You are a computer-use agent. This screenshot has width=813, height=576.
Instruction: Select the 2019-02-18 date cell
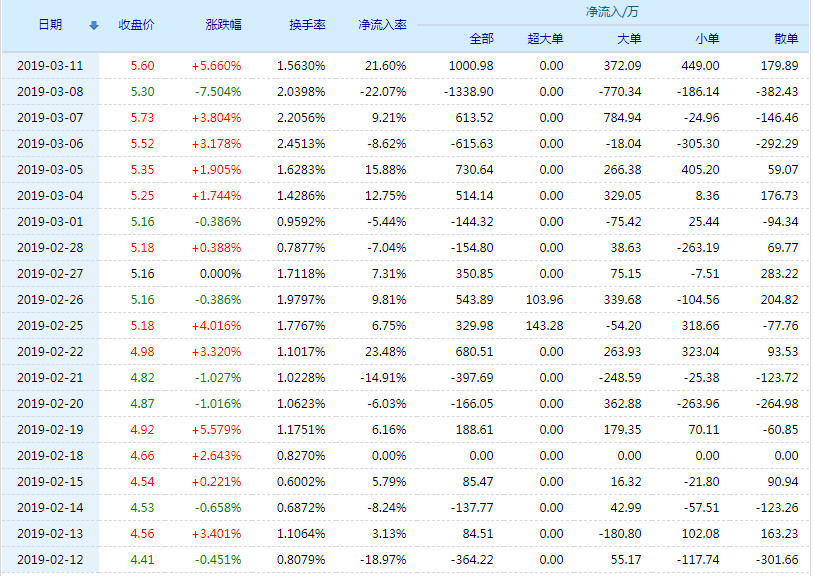point(50,456)
